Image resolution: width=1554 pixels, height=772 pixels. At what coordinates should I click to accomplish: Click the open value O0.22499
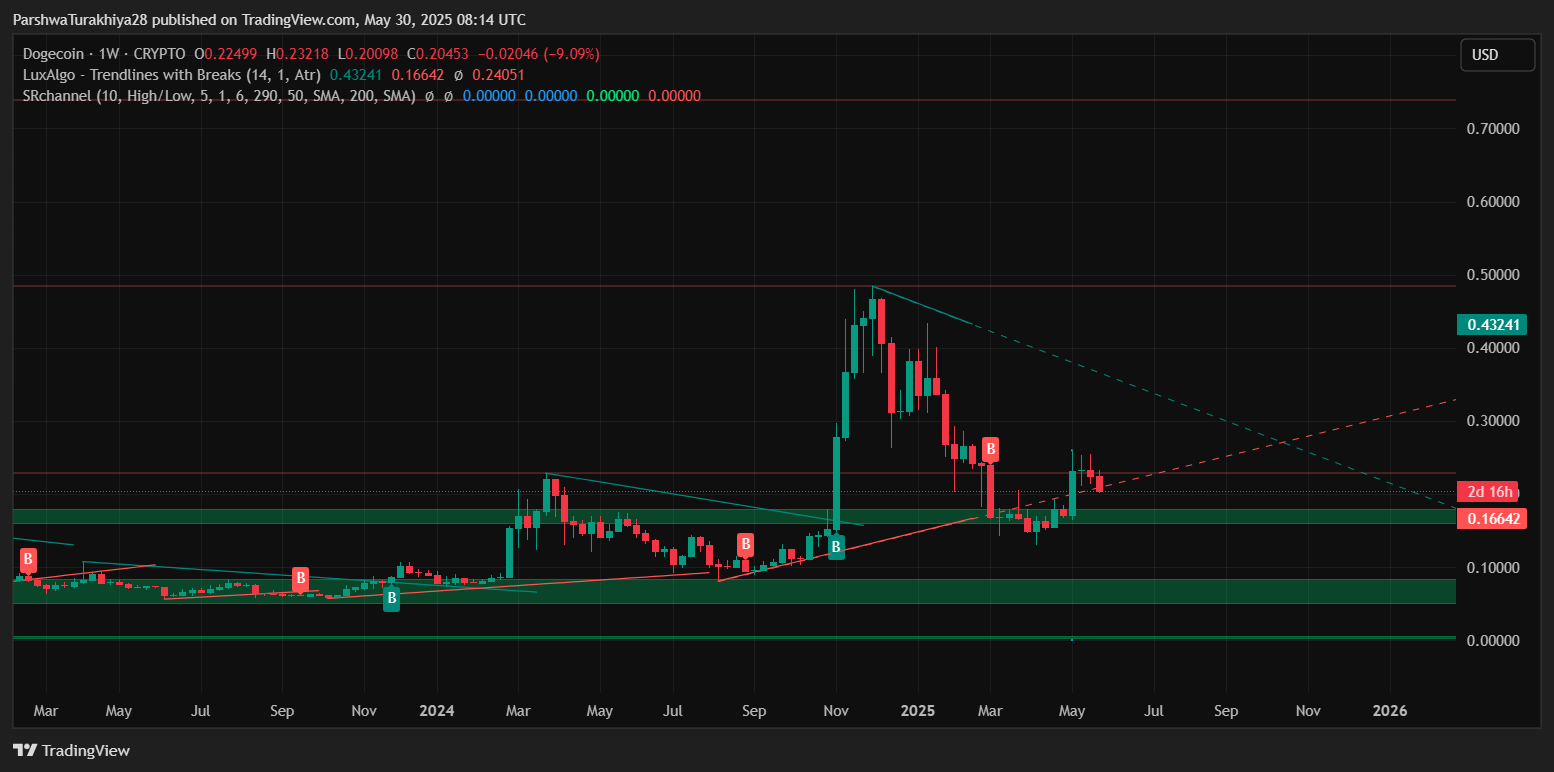click(224, 55)
